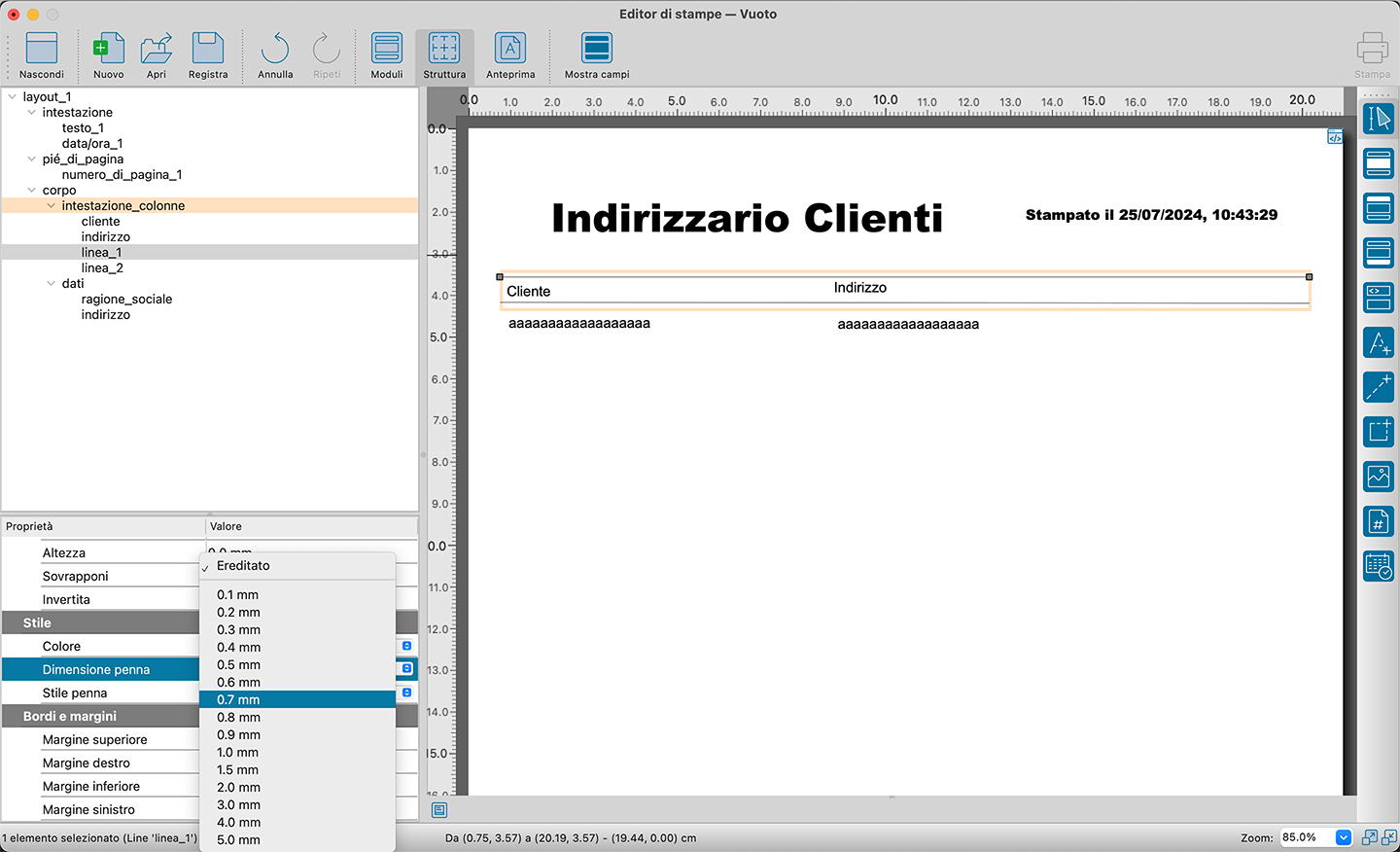Toggle Mostra campi in toolbar
Screen dimensions: 1400x852
(x=596, y=55)
